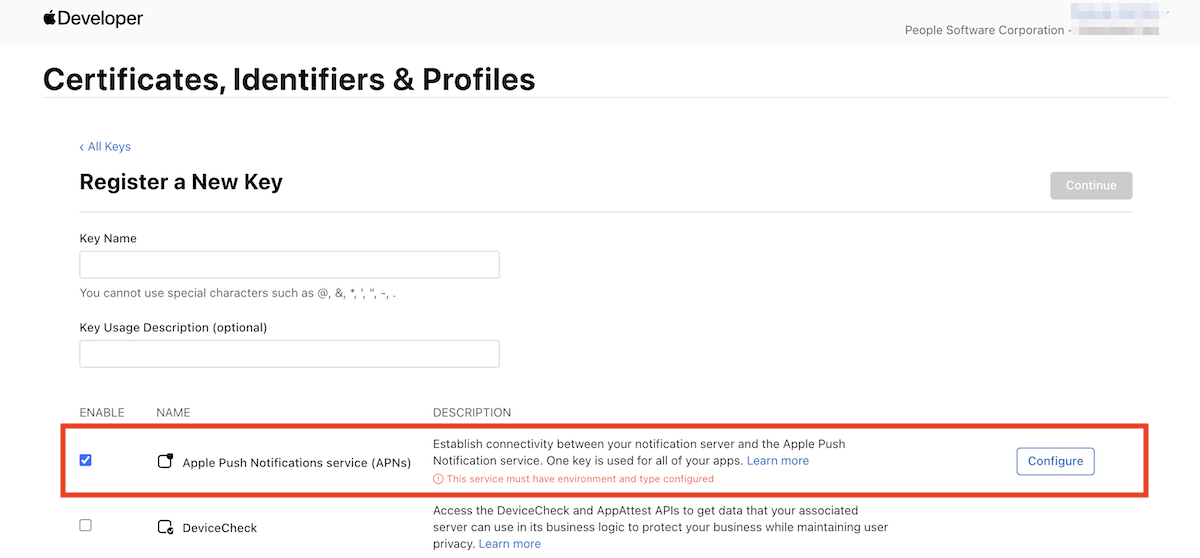Click the NAME column header
Screen dimensions: 1200x558
click(x=173, y=412)
